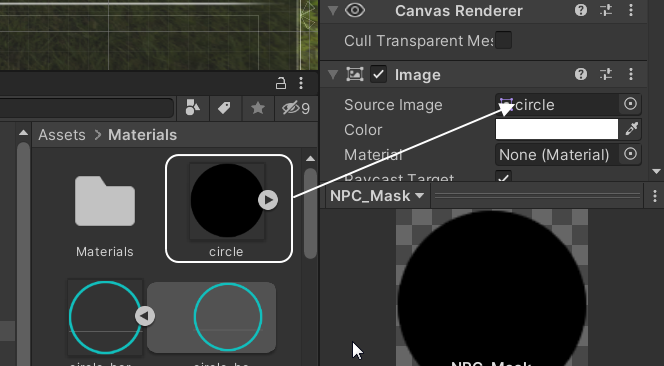The width and height of the screenshot is (664, 366).
Task: Open Source Image object picker
Action: click(630, 104)
